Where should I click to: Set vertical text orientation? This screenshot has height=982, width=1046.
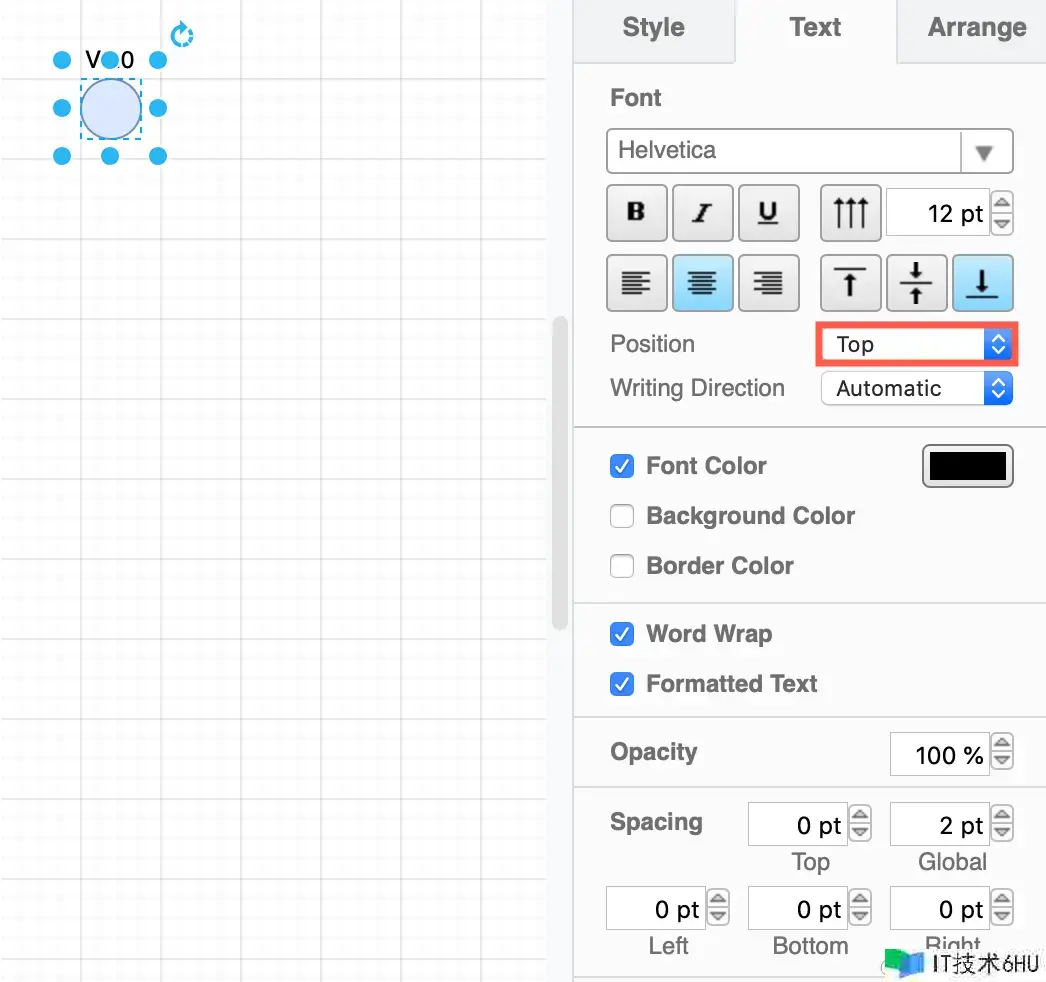coord(850,213)
